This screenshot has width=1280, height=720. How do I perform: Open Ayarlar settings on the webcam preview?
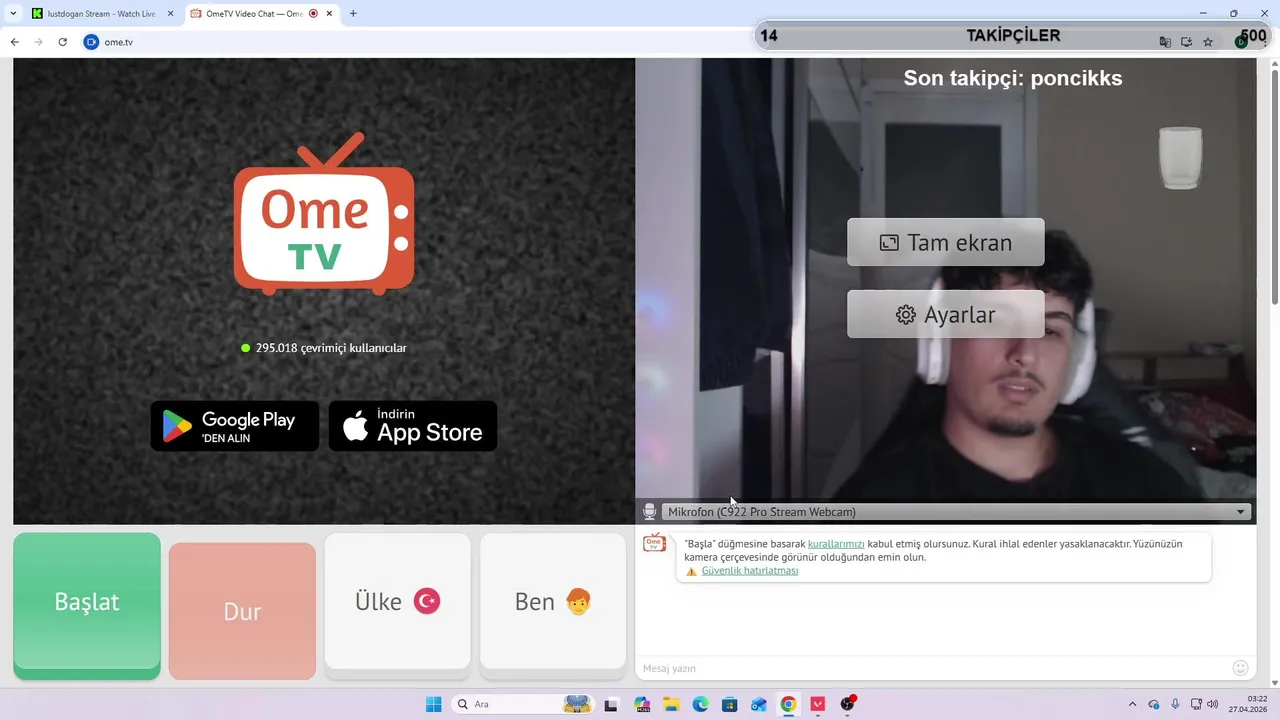coord(946,314)
